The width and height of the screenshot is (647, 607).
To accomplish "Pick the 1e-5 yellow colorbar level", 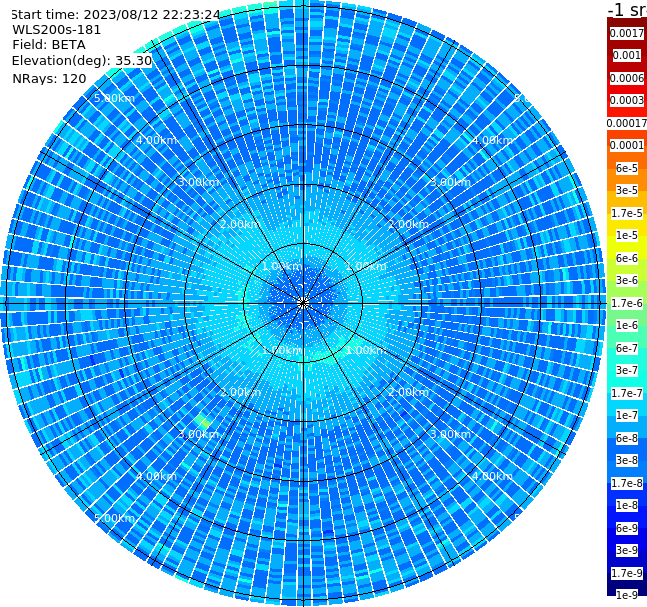I will pyautogui.click(x=627, y=235).
